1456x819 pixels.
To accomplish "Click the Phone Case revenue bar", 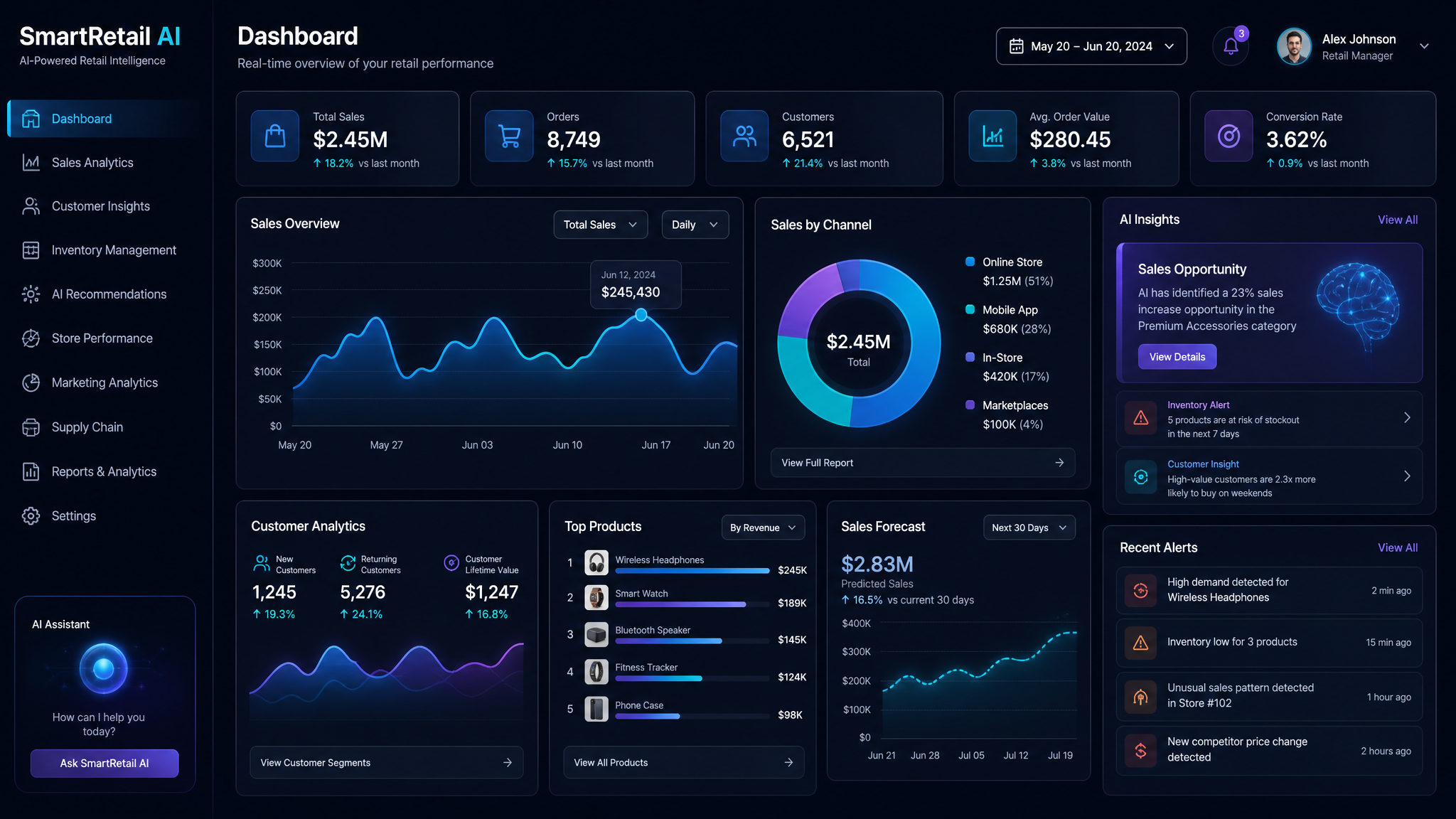I will pyautogui.click(x=648, y=717).
